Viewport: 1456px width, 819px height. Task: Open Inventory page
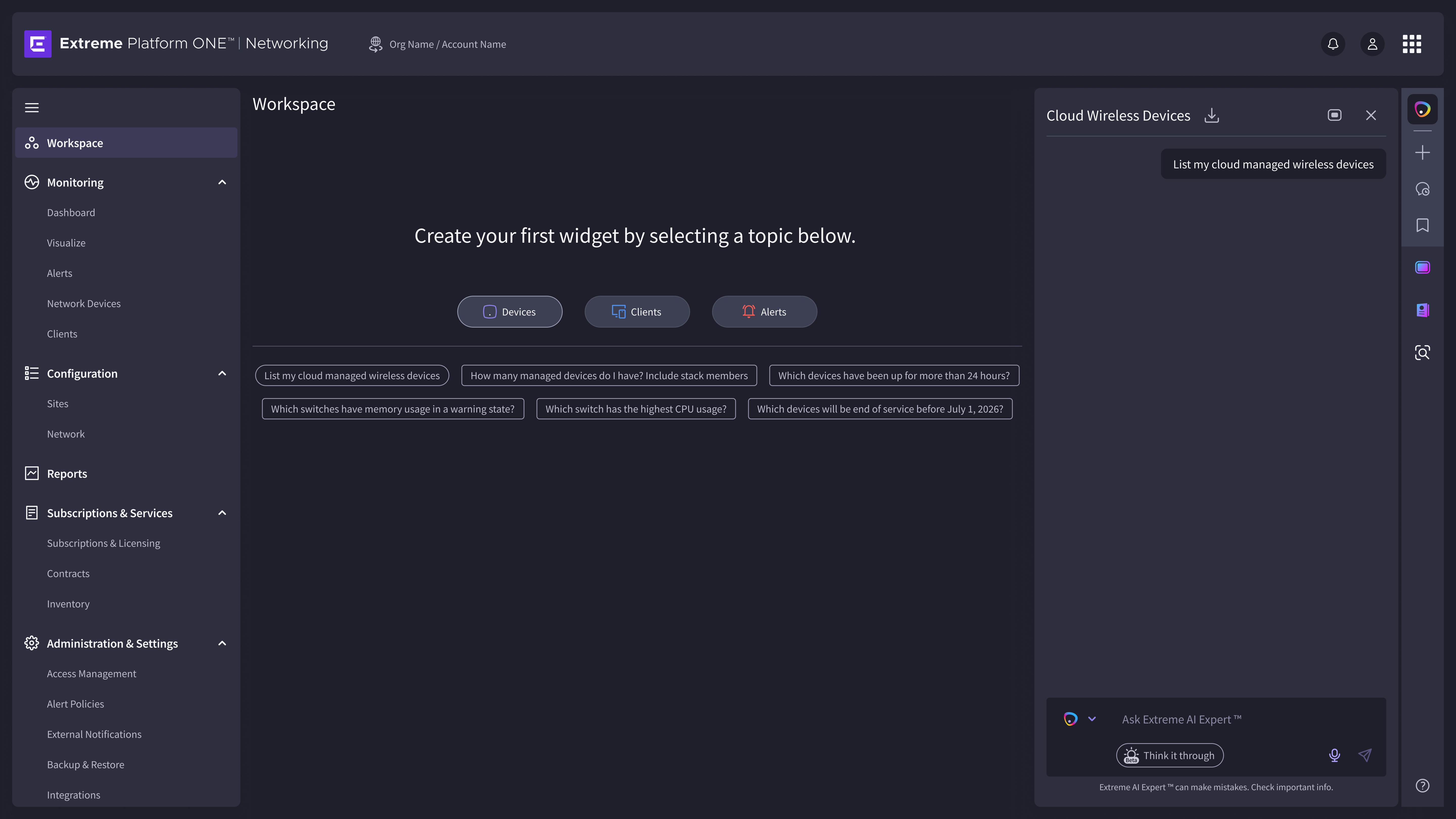coord(69,604)
